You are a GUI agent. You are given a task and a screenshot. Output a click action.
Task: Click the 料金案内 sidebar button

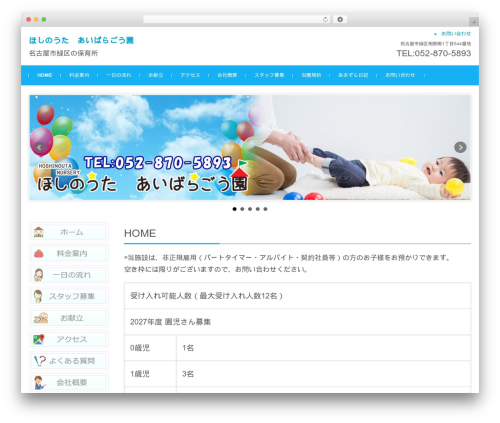(x=69, y=253)
